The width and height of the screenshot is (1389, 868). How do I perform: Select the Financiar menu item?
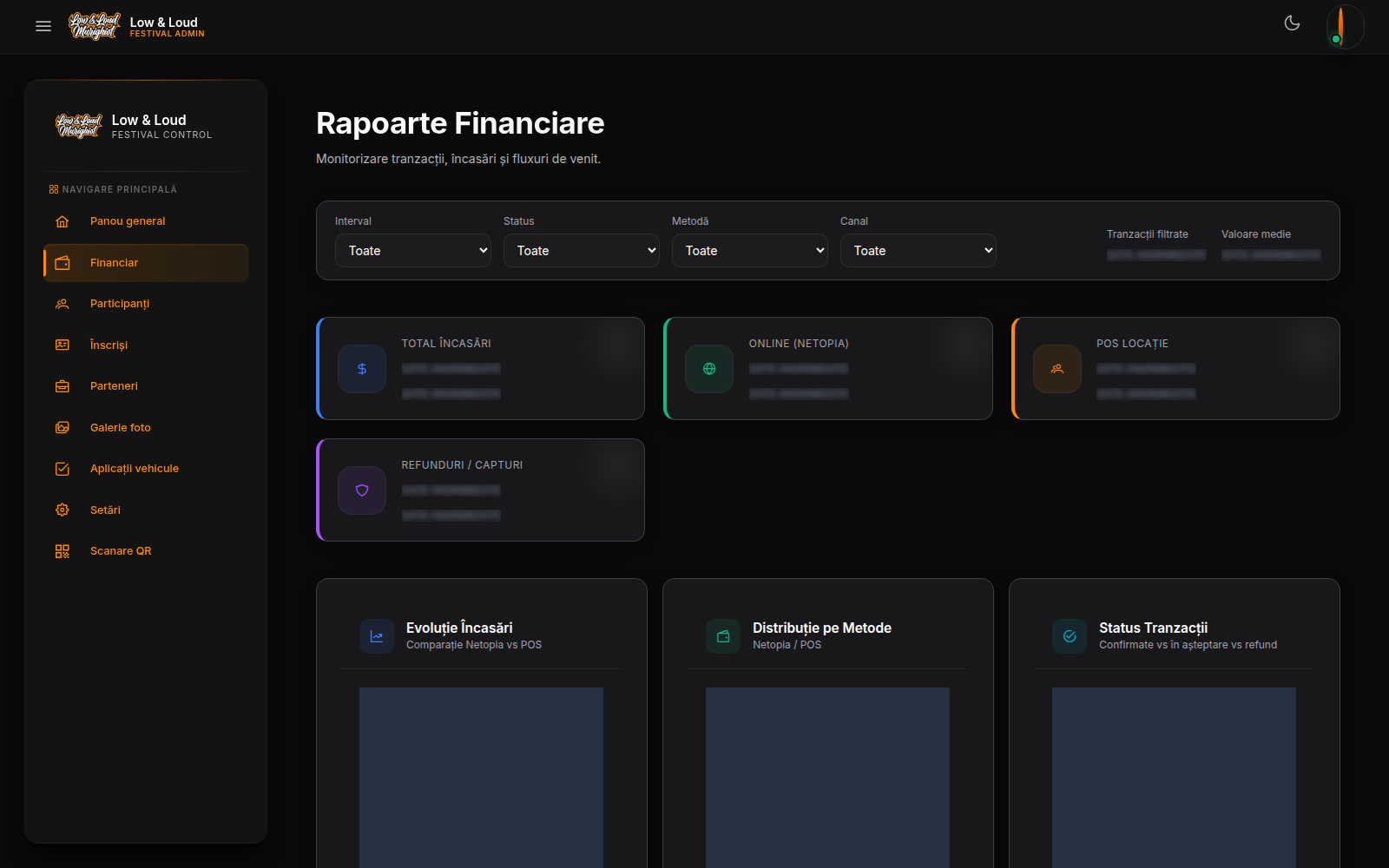(146, 263)
